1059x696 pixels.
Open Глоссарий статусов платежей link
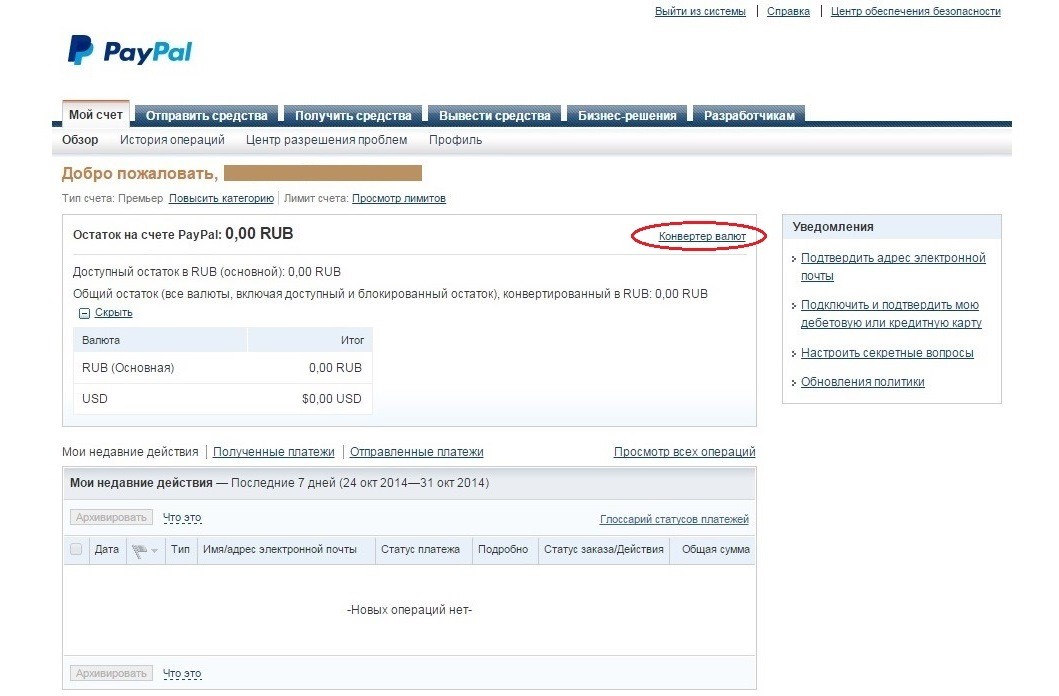click(x=674, y=519)
